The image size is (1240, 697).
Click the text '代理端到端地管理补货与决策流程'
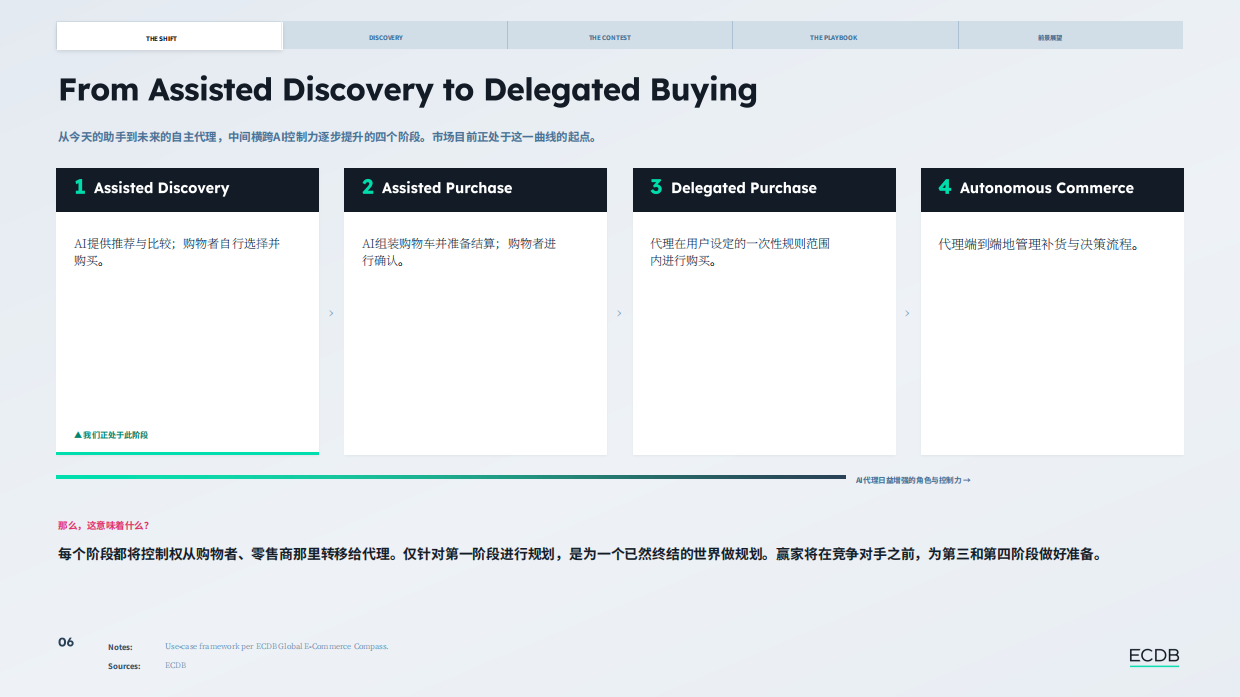[1038, 243]
